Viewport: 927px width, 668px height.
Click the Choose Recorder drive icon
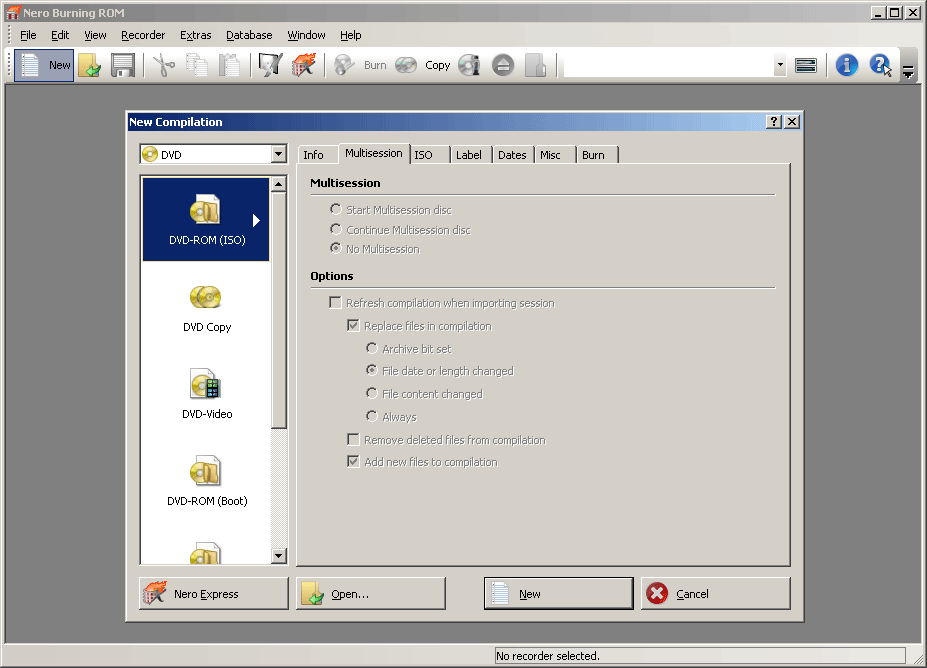[806, 65]
